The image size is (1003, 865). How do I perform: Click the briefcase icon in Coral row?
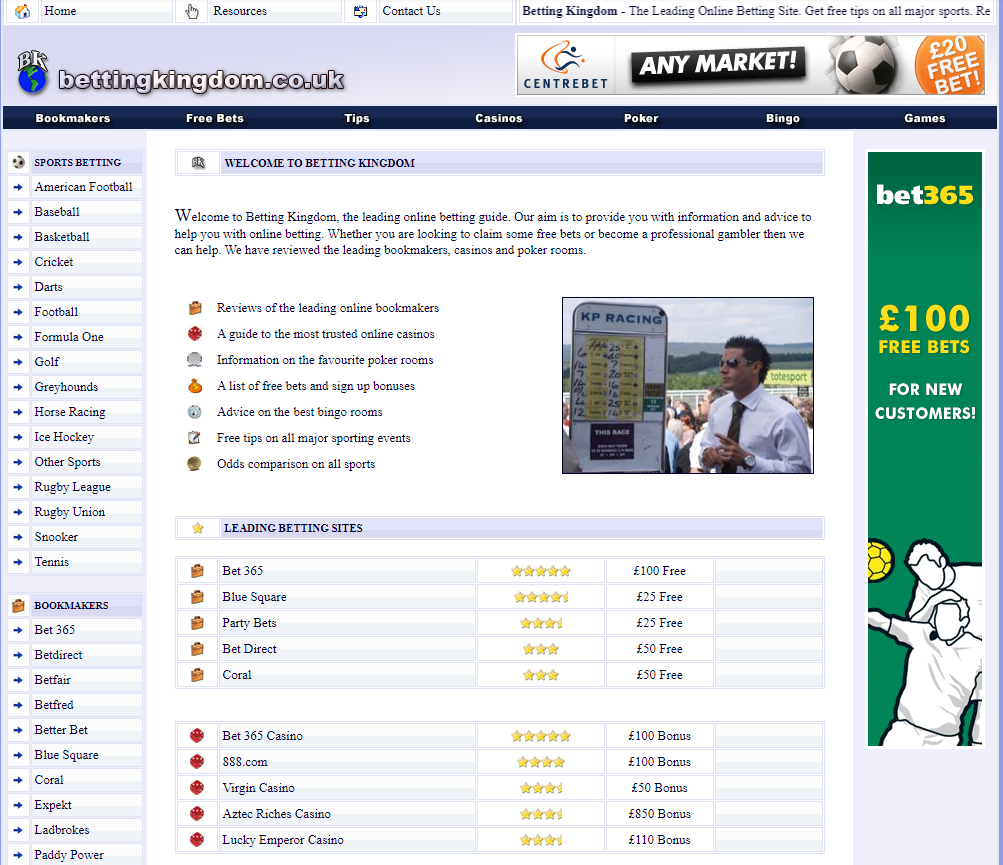197,675
